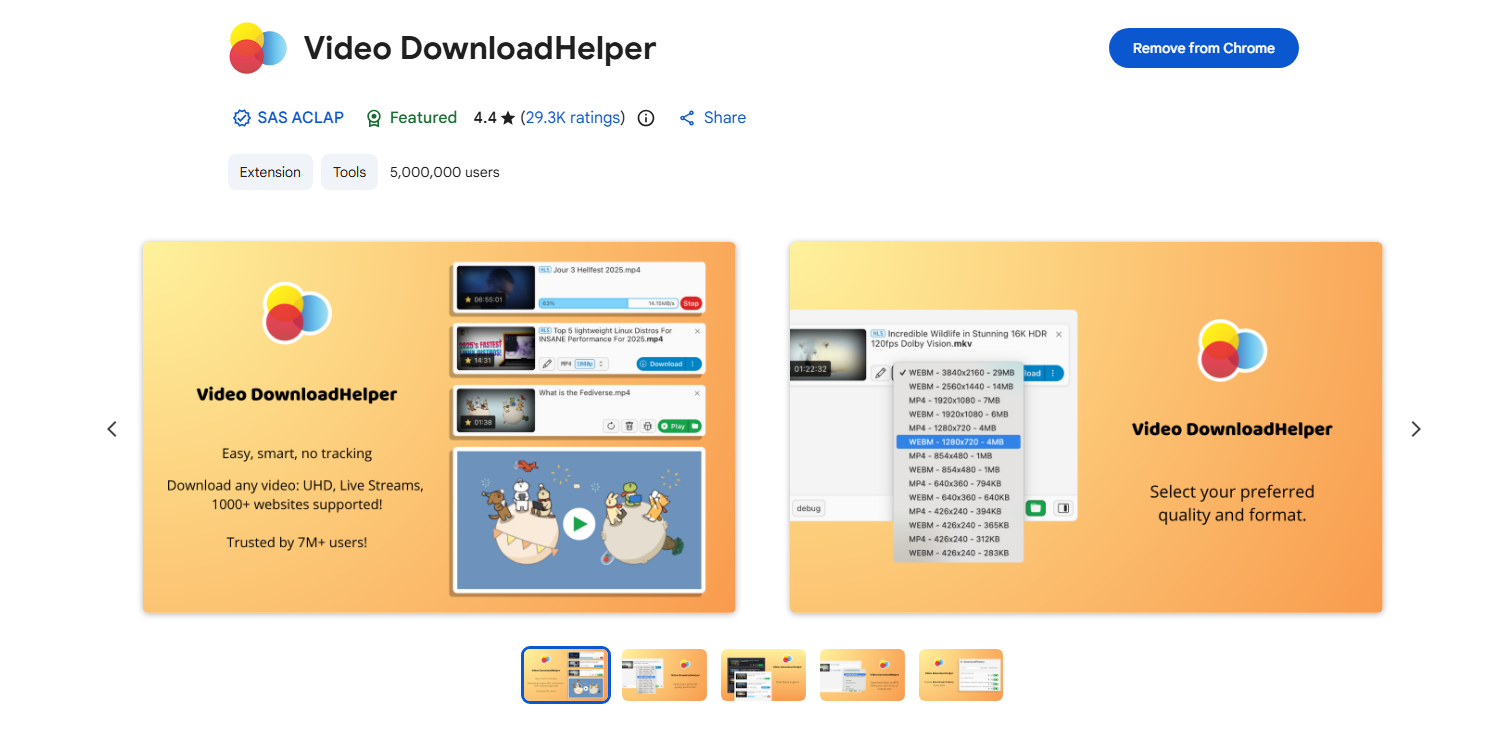
Task: Click the trash icon on the Fediverse.mp4 entry
Action: point(629,426)
